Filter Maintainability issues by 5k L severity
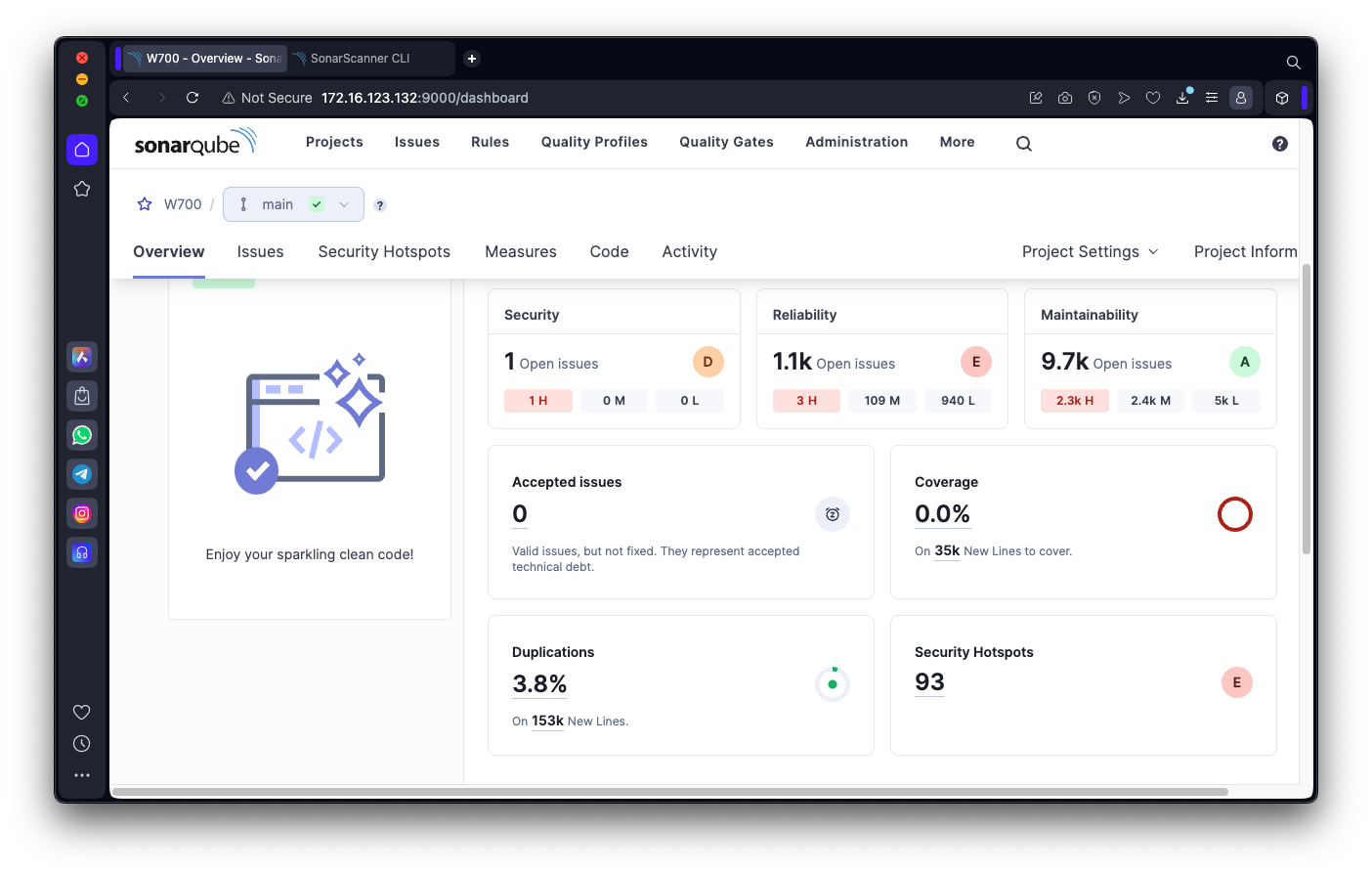Viewport: 1372px width, 875px height. pyautogui.click(x=1226, y=401)
